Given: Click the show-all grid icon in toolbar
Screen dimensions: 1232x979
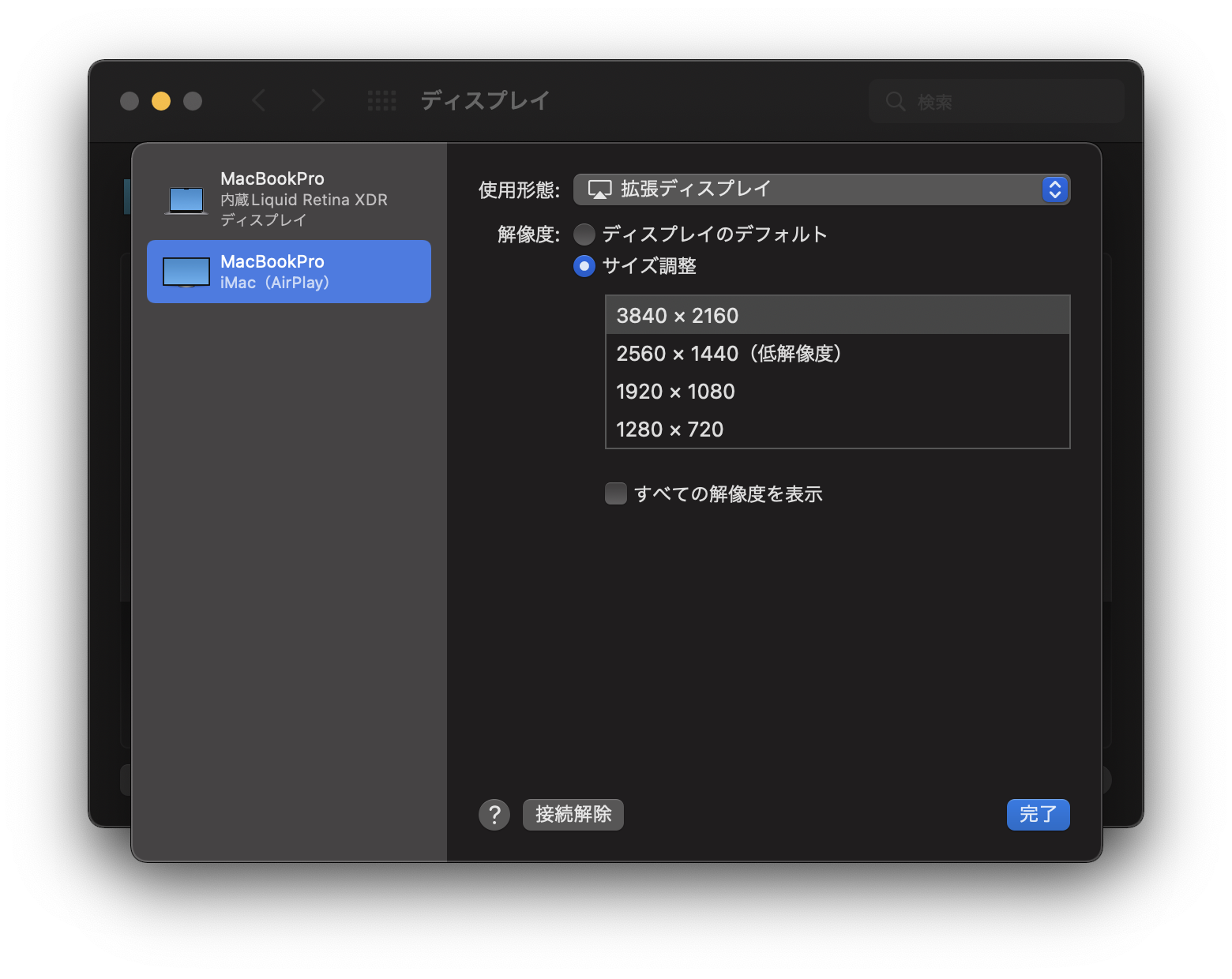Looking at the screenshot, I should [382, 101].
